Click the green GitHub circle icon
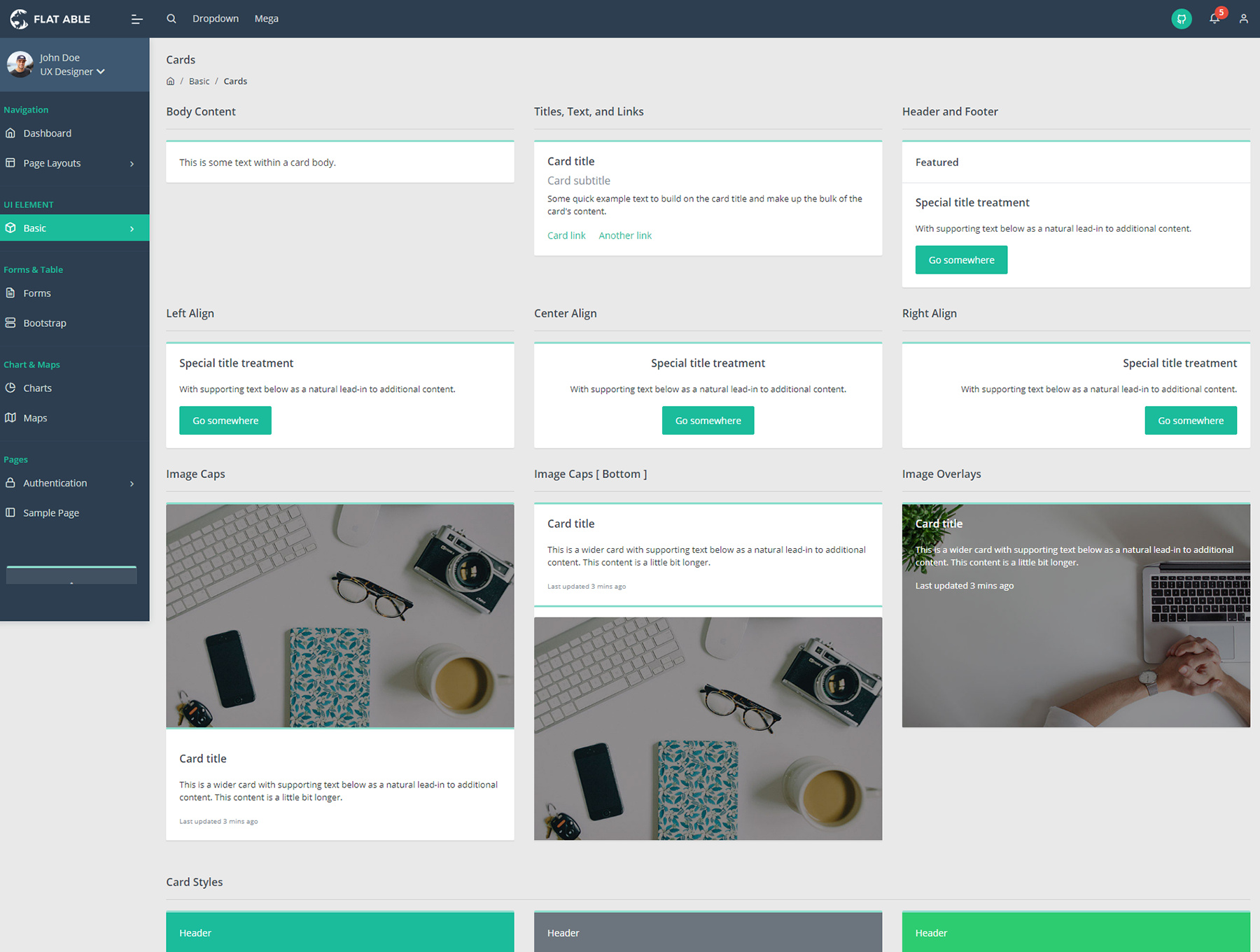Viewport: 1260px width, 952px height. [1182, 19]
